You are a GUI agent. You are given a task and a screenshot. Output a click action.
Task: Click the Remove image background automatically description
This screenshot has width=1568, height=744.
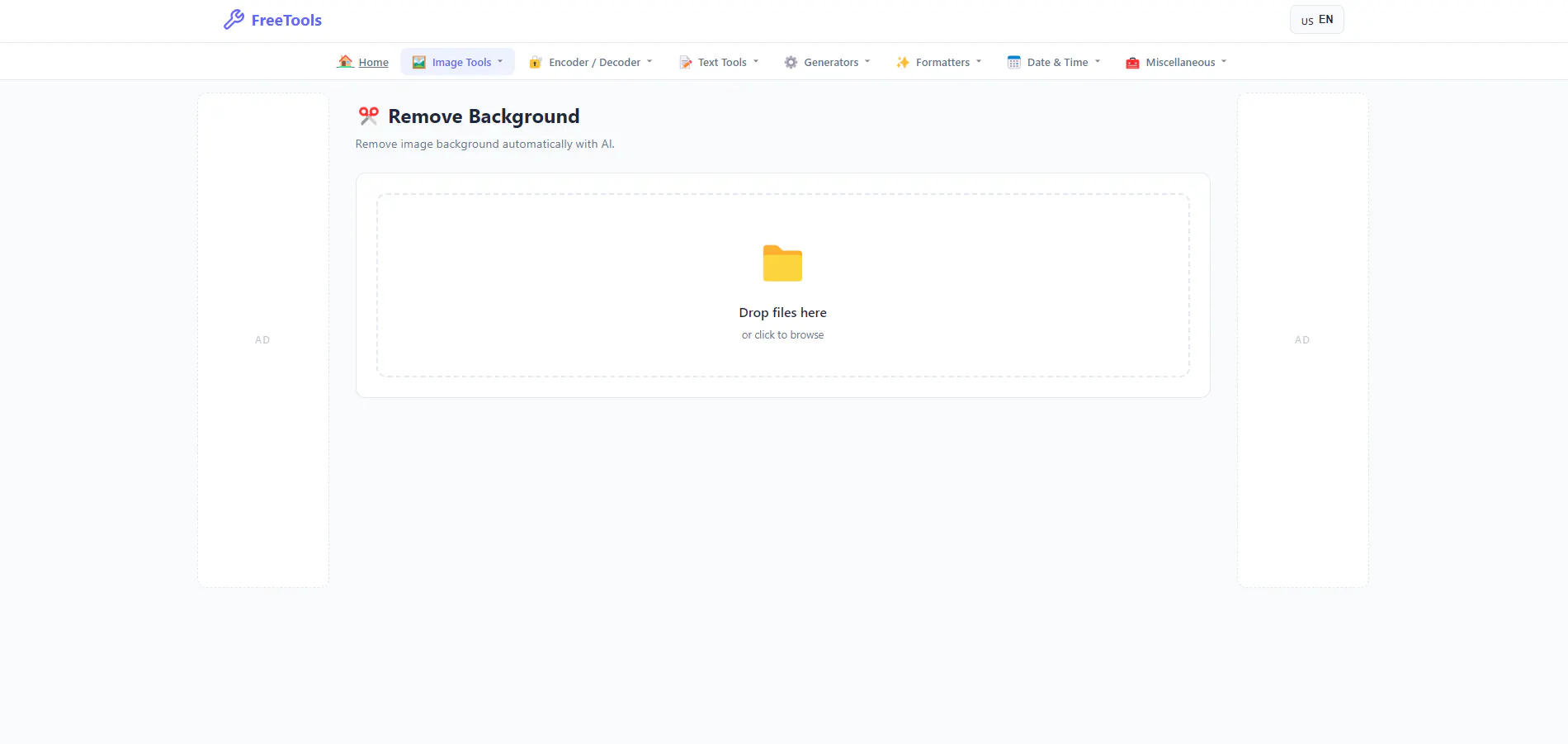[x=485, y=144]
